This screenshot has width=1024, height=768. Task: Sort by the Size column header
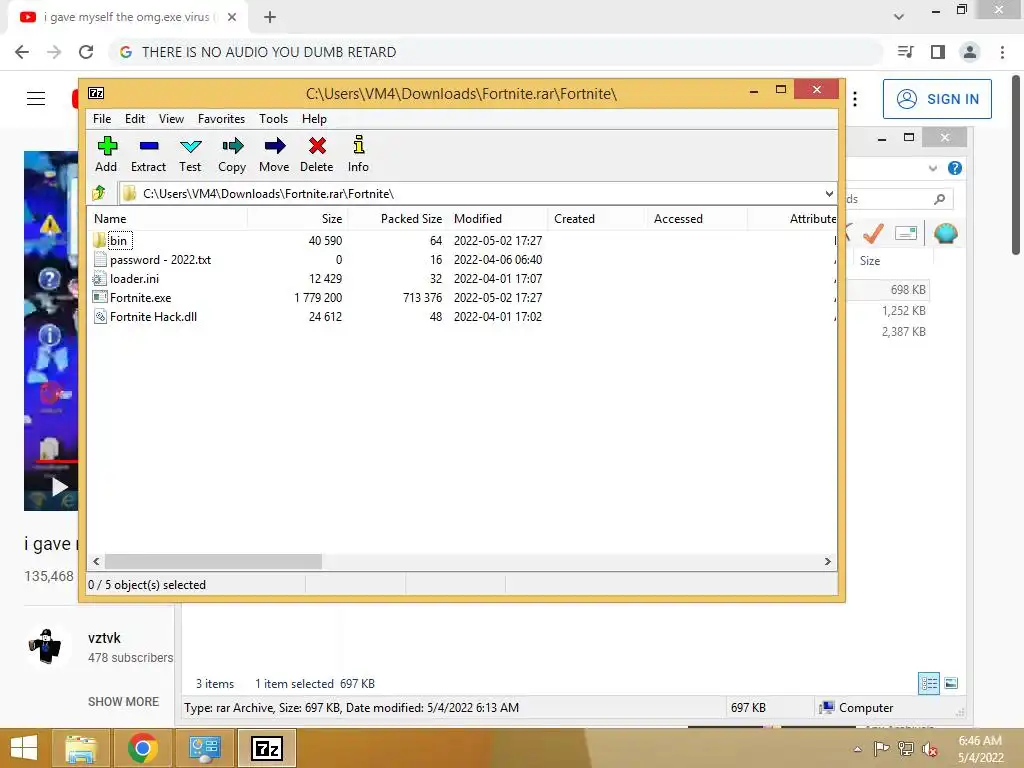tap(298, 219)
